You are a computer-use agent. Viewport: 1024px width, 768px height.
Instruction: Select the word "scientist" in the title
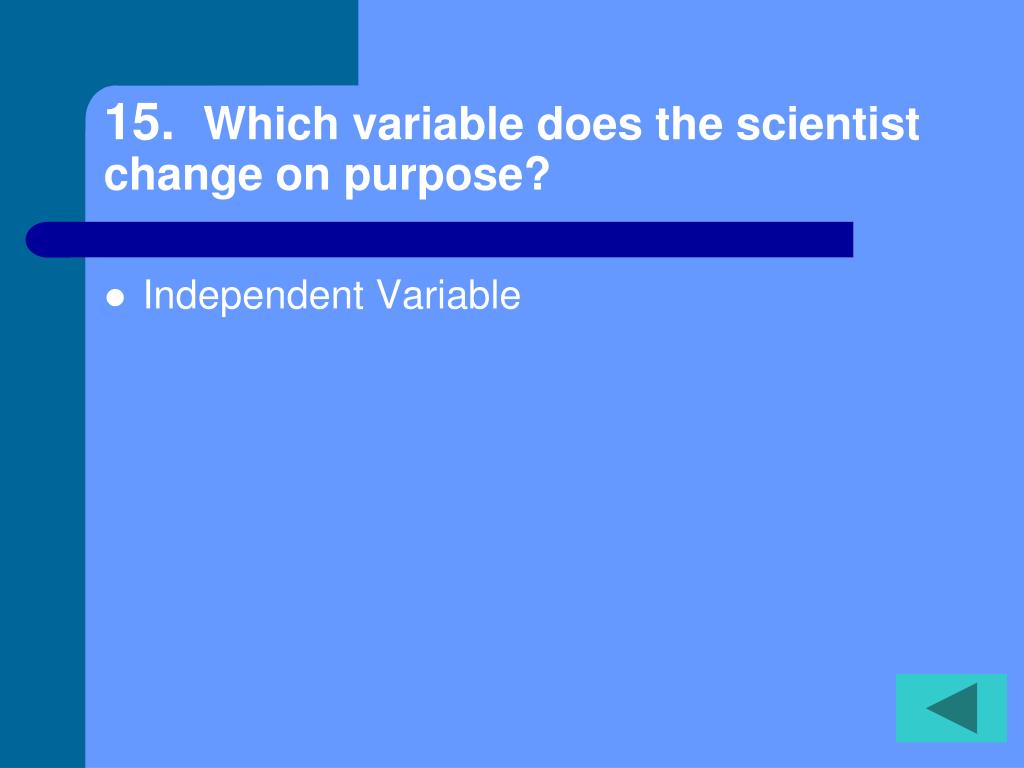827,122
